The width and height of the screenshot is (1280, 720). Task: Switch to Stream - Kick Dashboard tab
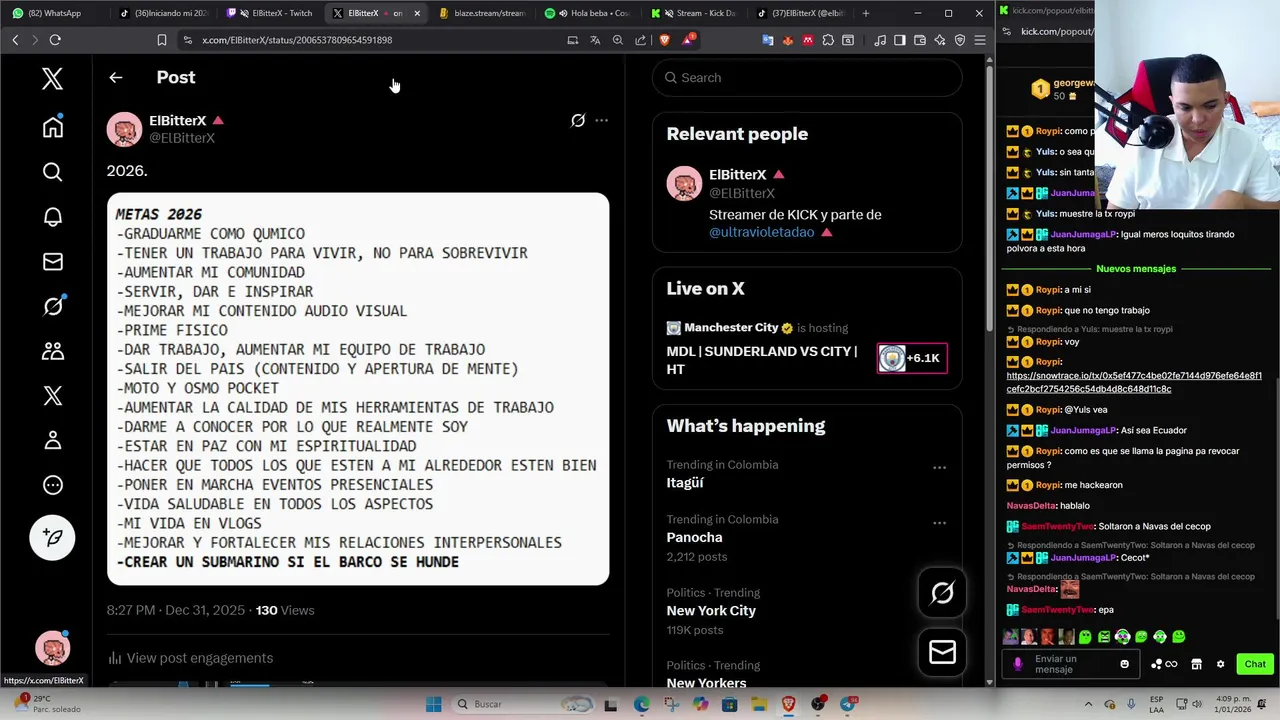point(695,13)
